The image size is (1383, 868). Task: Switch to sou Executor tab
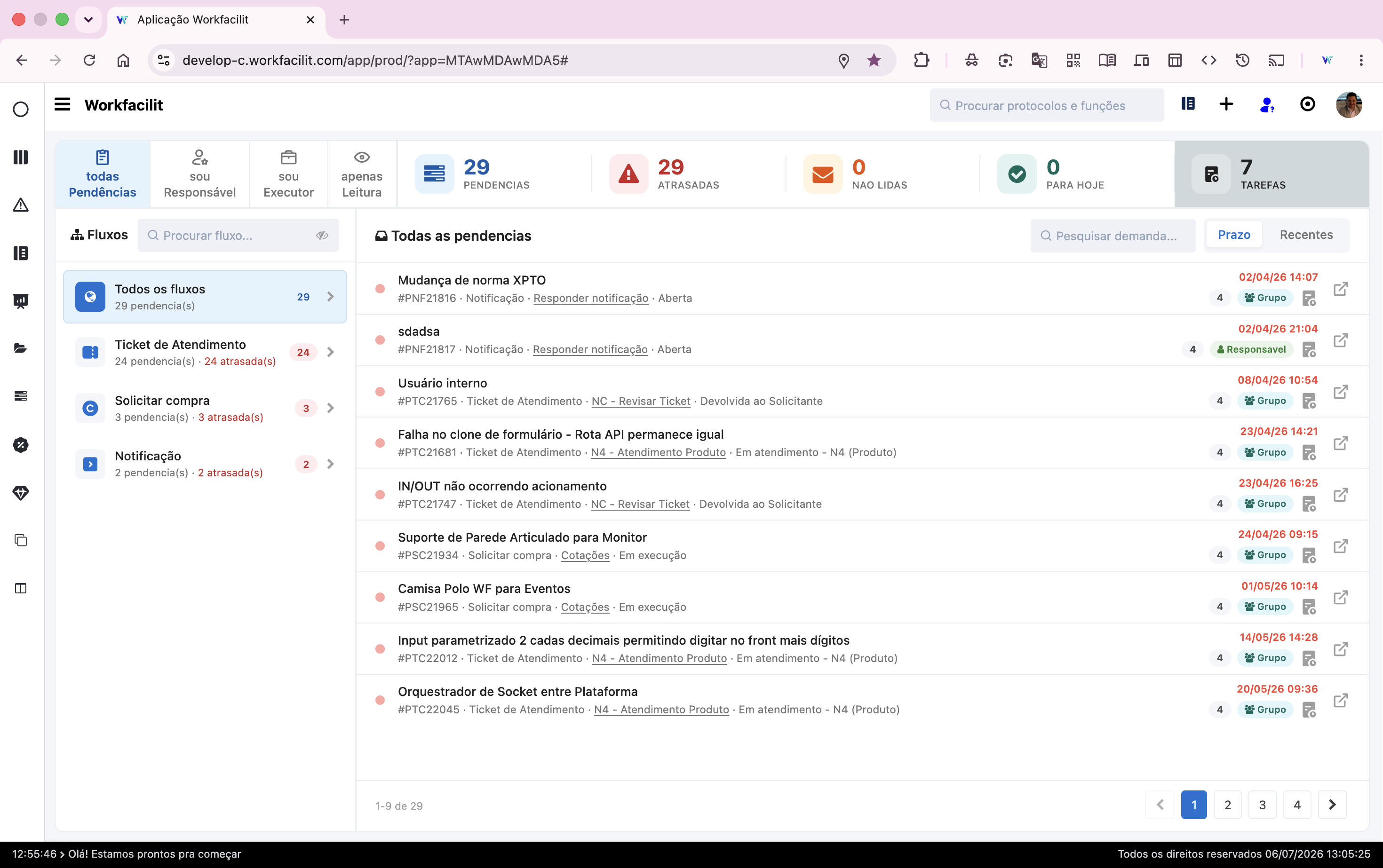point(288,174)
